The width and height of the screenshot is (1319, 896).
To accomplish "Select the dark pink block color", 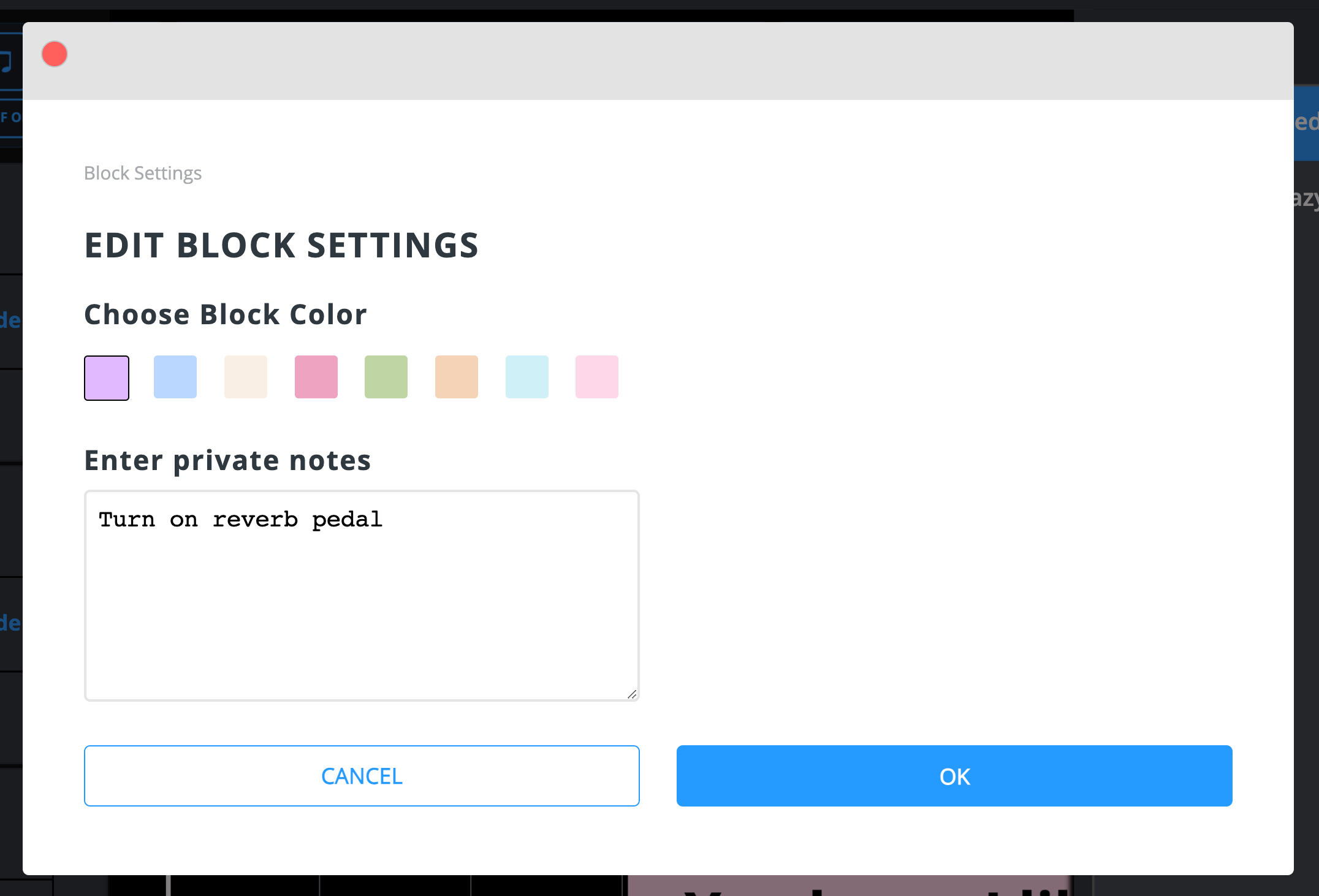I will pyautogui.click(x=316, y=377).
